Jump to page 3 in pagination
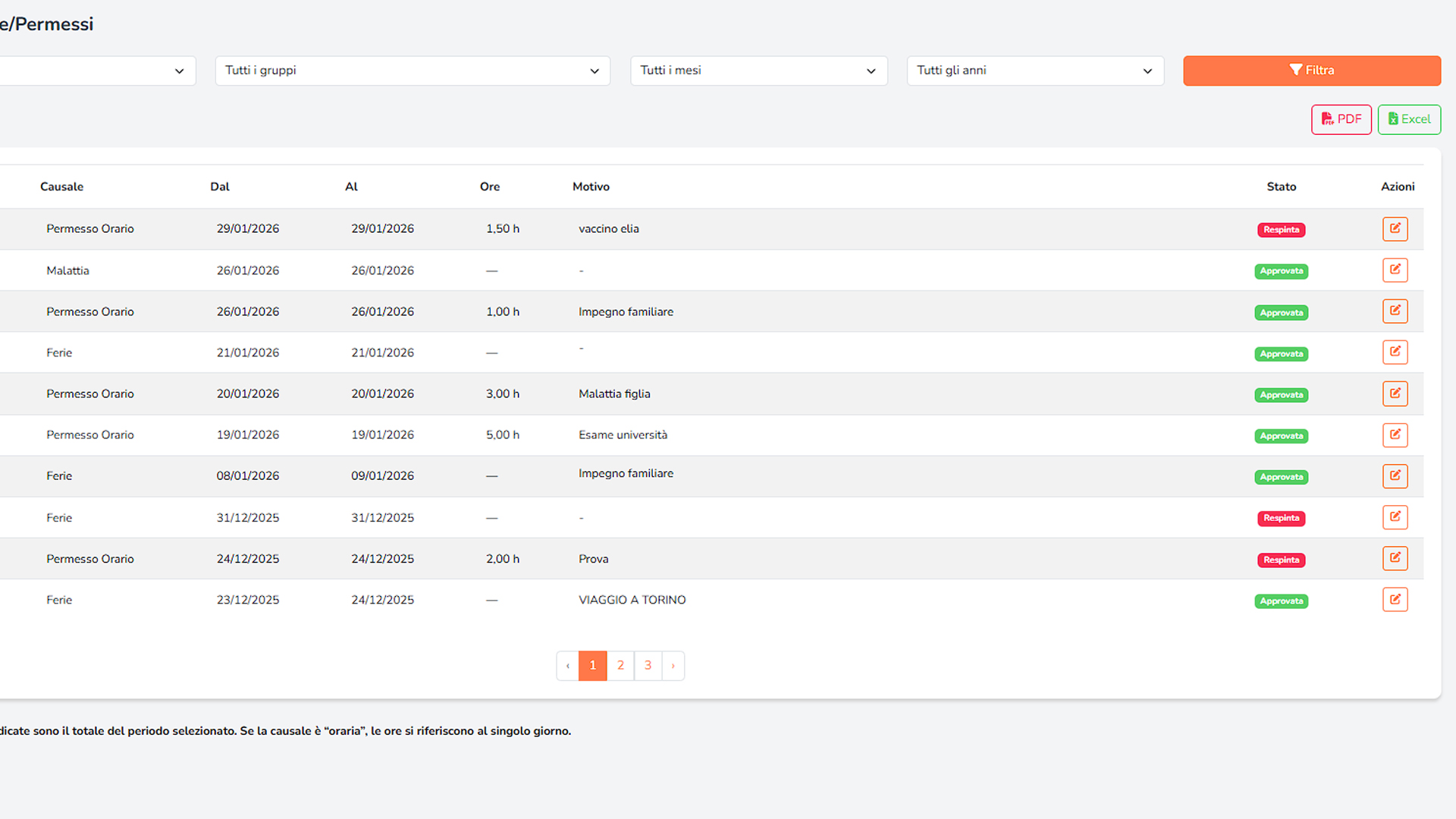The width and height of the screenshot is (1456, 819). click(x=648, y=665)
